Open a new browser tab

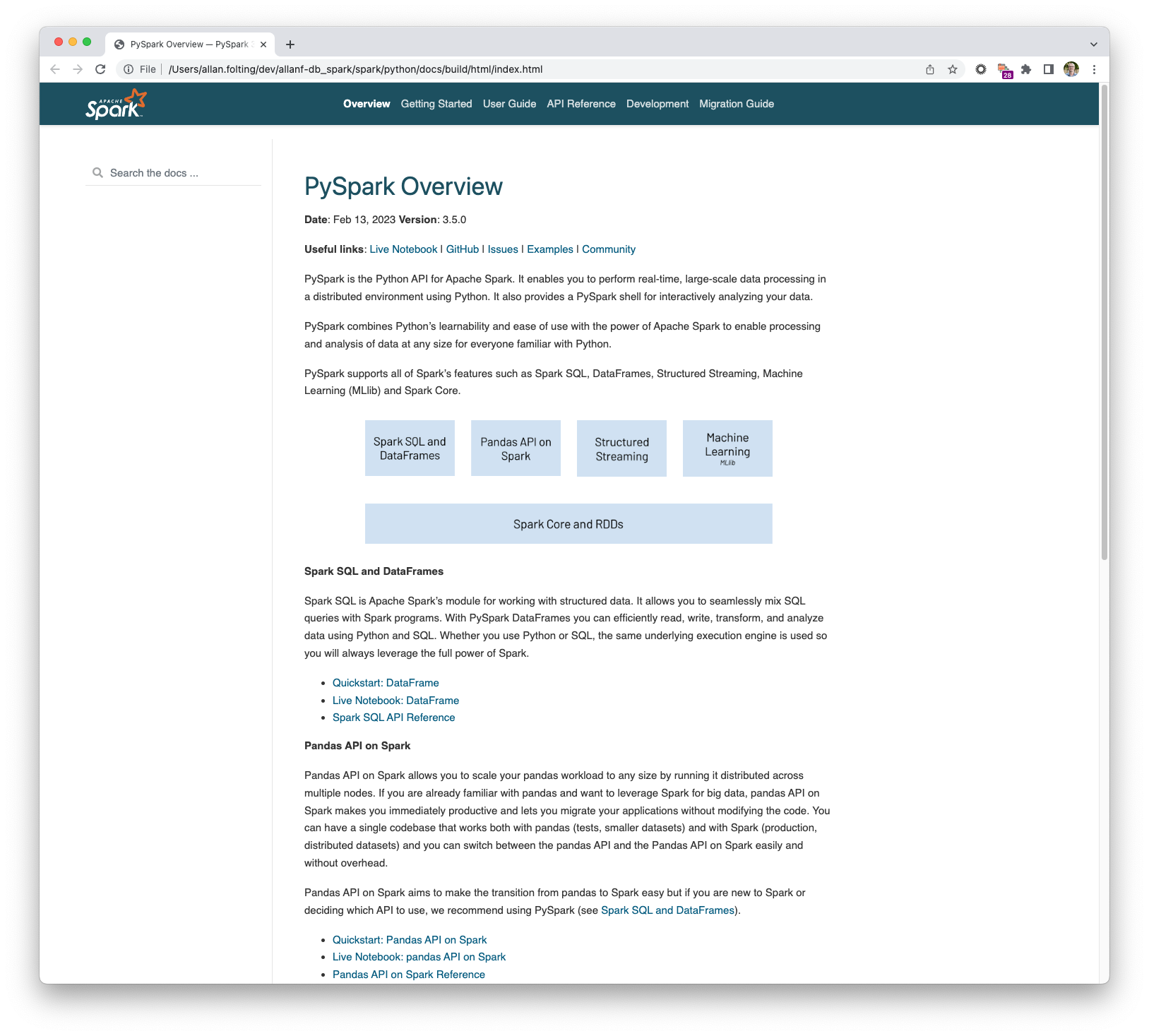click(x=290, y=44)
